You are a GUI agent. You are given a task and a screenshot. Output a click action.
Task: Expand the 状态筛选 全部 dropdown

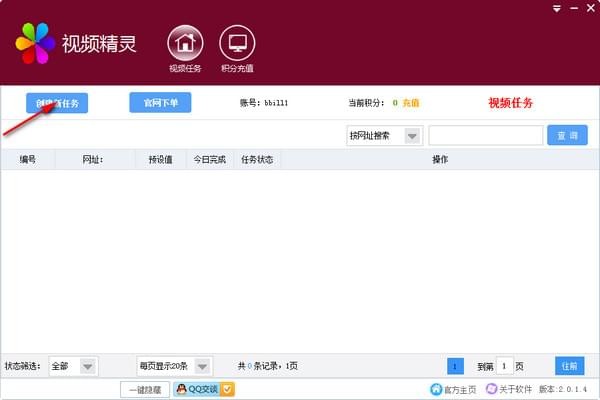(87, 367)
